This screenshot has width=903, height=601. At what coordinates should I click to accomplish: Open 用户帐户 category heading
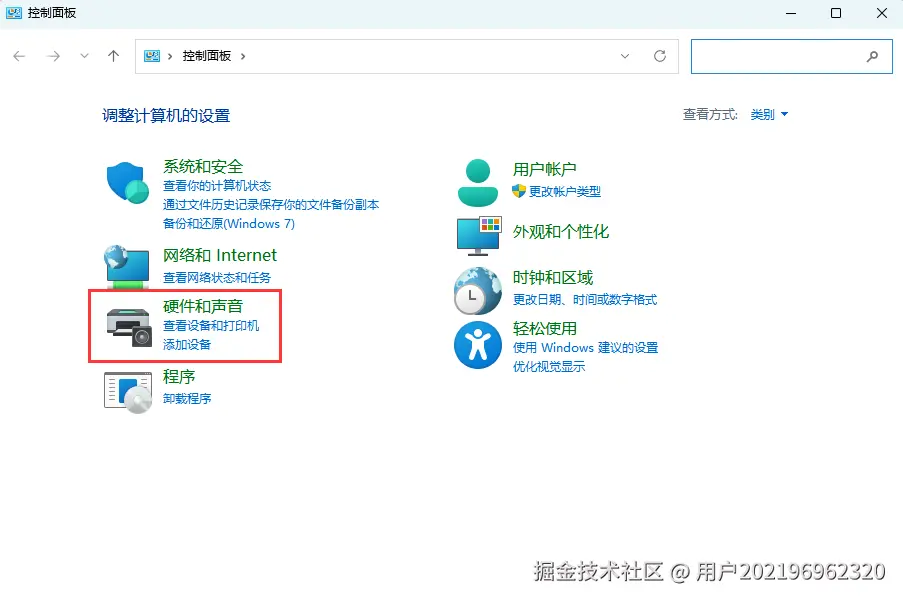[544, 169]
